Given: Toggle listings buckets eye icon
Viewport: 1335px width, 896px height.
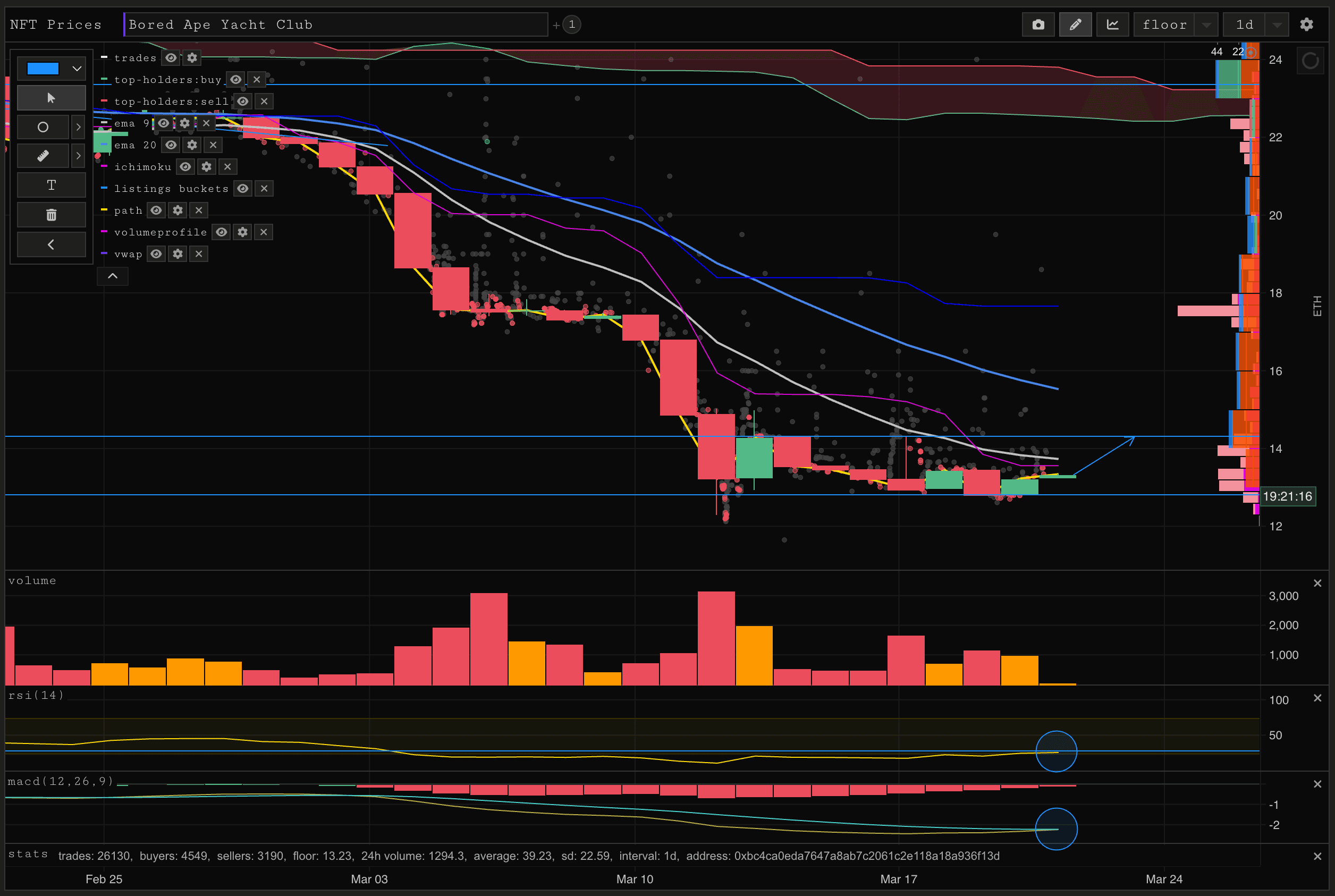Looking at the screenshot, I should [x=243, y=189].
